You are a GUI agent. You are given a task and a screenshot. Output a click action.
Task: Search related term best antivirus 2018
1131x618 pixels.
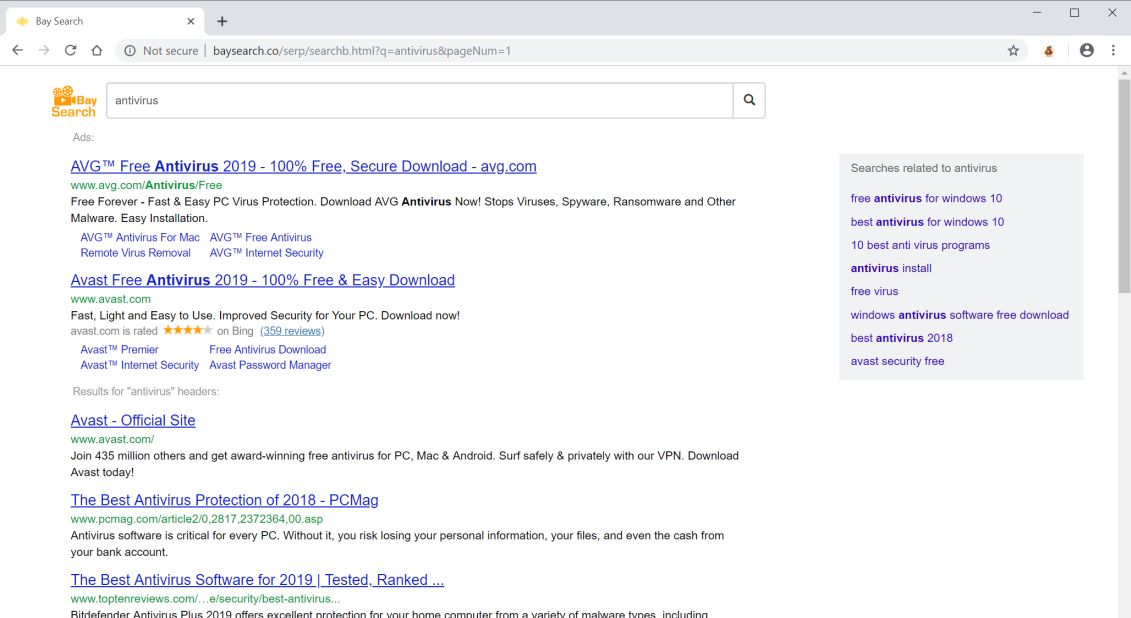tap(901, 338)
